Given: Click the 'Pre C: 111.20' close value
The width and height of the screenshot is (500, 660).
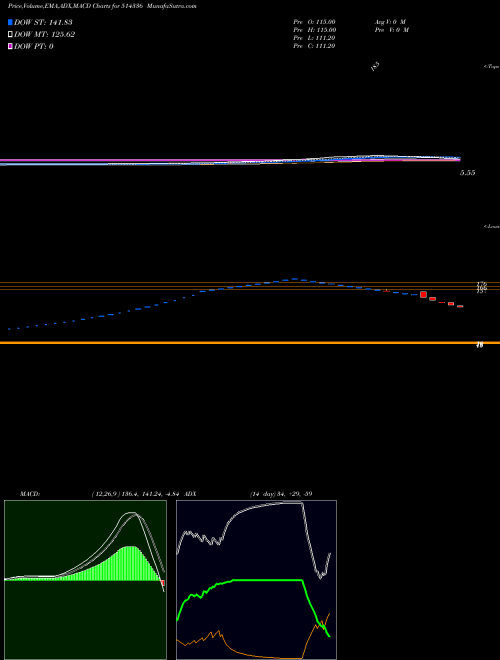Looking at the screenshot, I should (314, 46).
